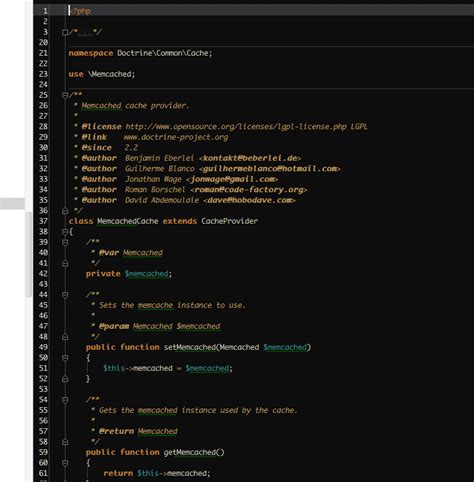Click line number 23 in the gutter
Viewport: 474px width, 482px height.
pos(43,74)
